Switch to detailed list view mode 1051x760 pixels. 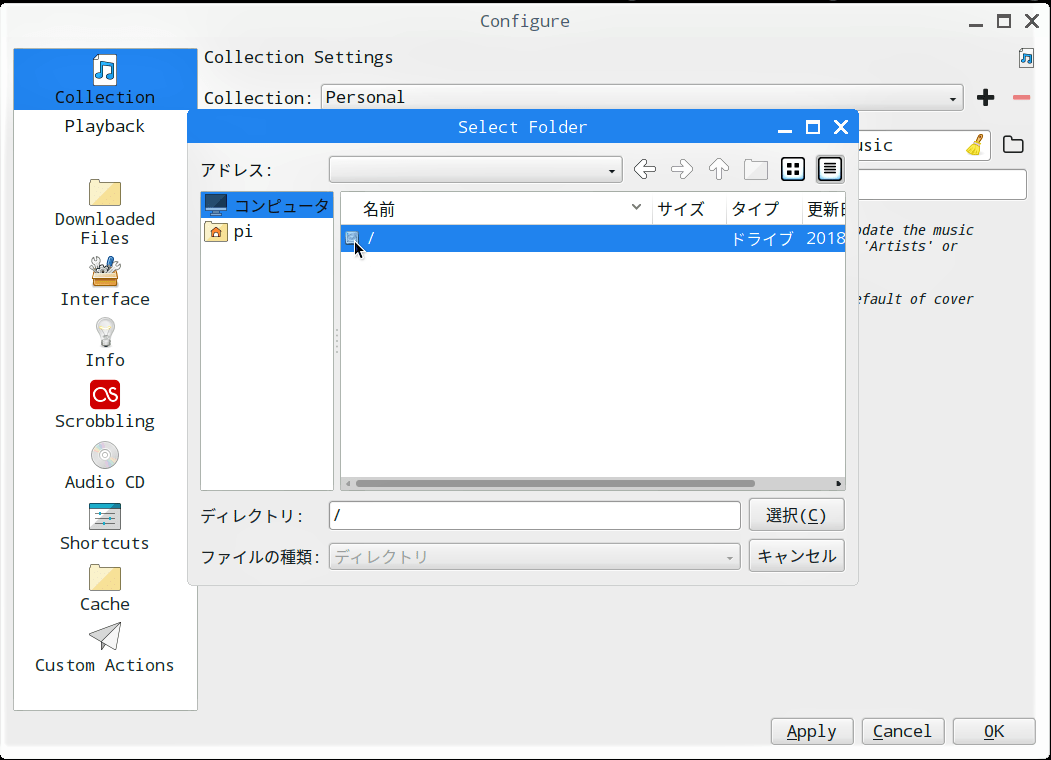tap(829, 169)
